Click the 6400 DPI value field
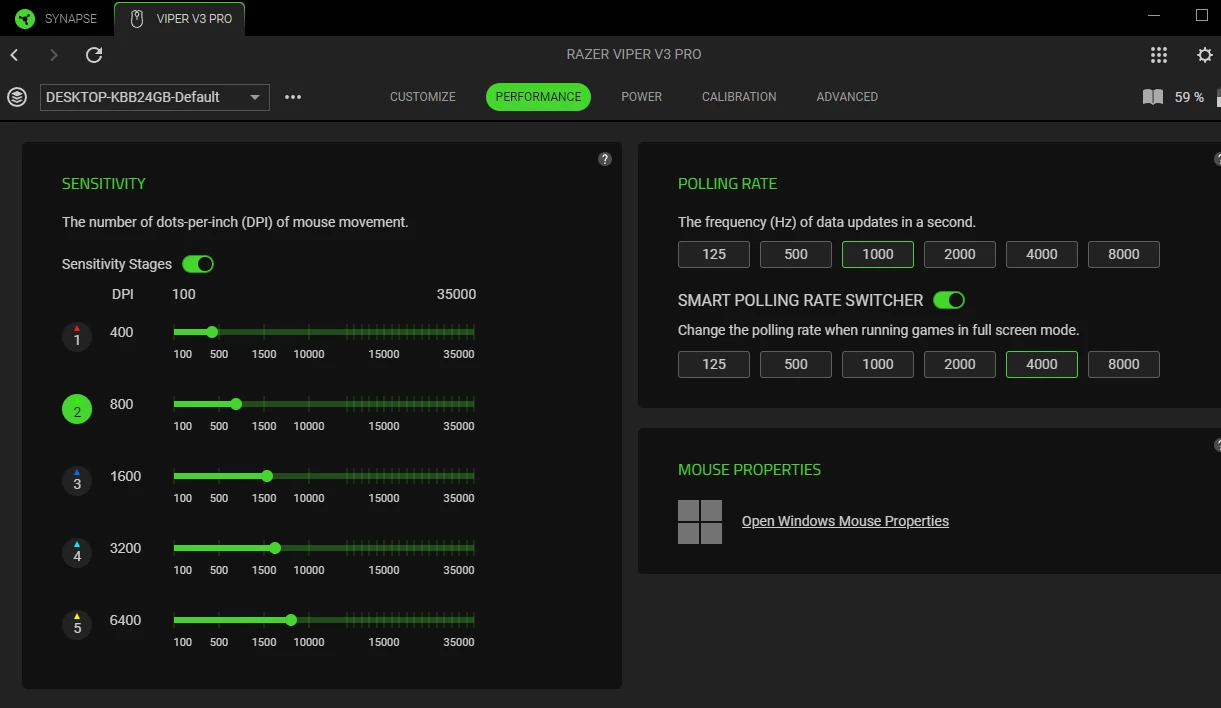 [x=126, y=620]
